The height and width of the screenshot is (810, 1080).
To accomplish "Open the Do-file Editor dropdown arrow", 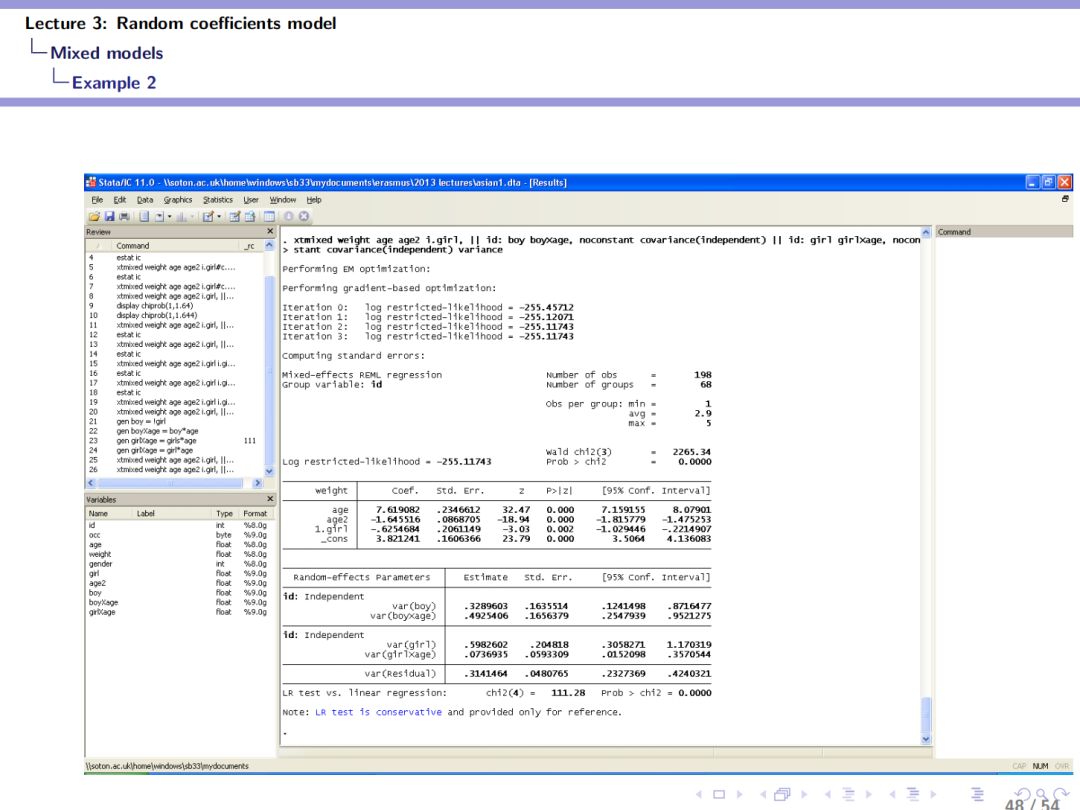I will (x=219, y=216).
